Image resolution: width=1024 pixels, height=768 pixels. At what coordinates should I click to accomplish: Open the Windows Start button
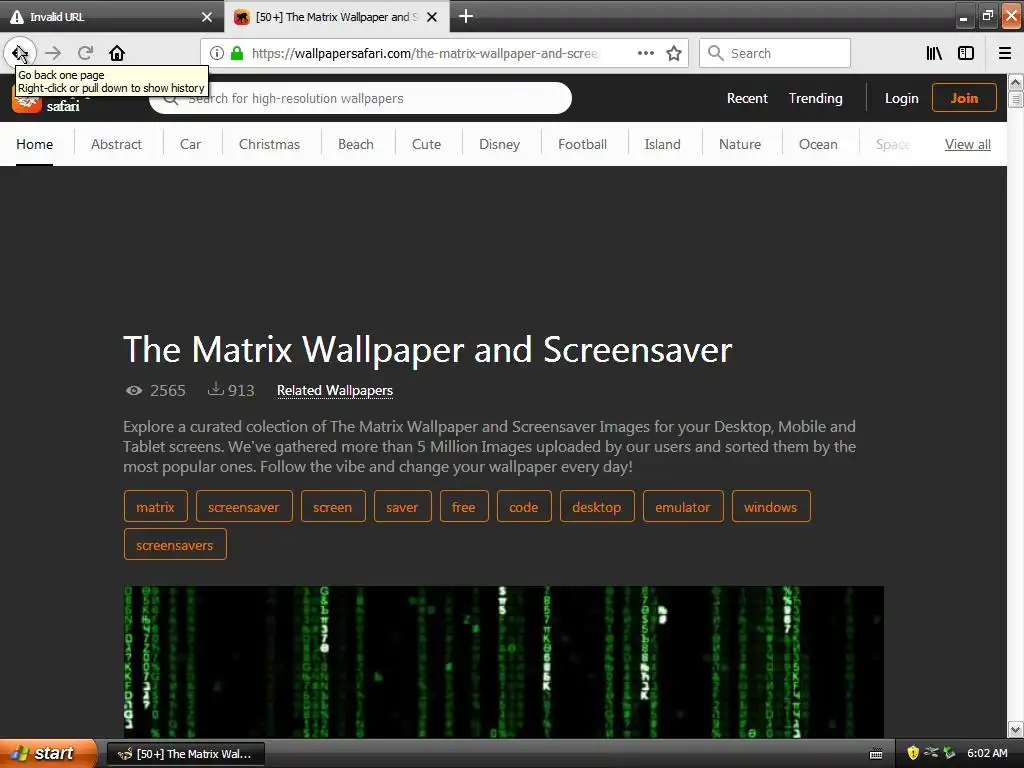pos(48,754)
